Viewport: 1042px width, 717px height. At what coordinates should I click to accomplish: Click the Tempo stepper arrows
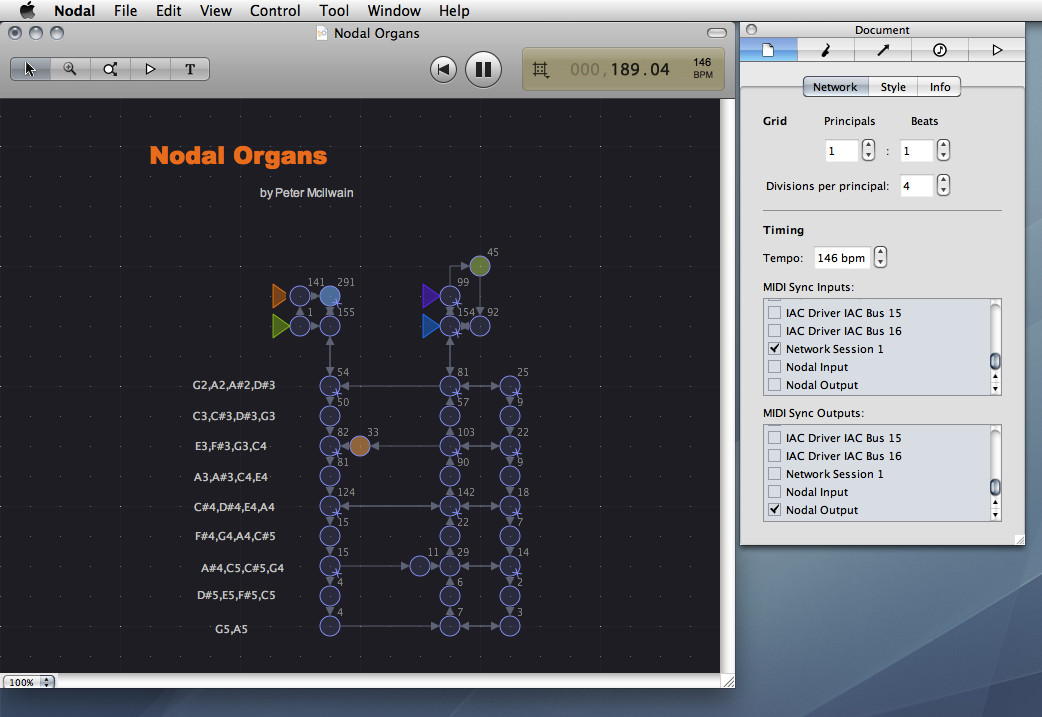(881, 257)
